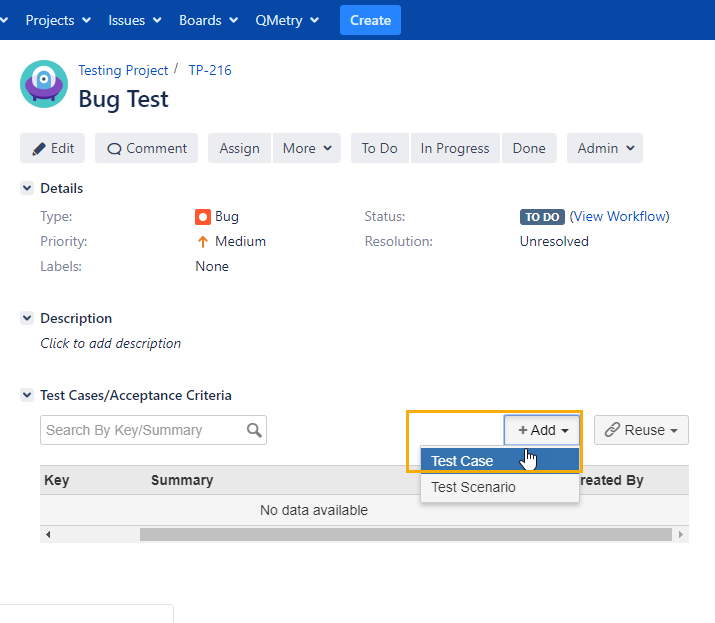The image size is (715, 623).
Task: Click the Assign button
Action: pos(239,148)
